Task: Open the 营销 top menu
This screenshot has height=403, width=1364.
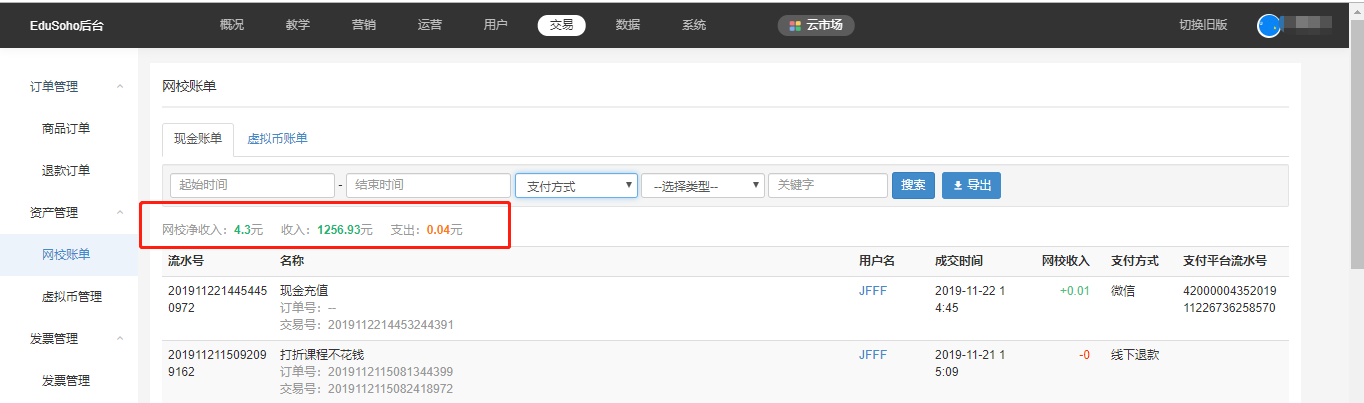Action: 364,26
